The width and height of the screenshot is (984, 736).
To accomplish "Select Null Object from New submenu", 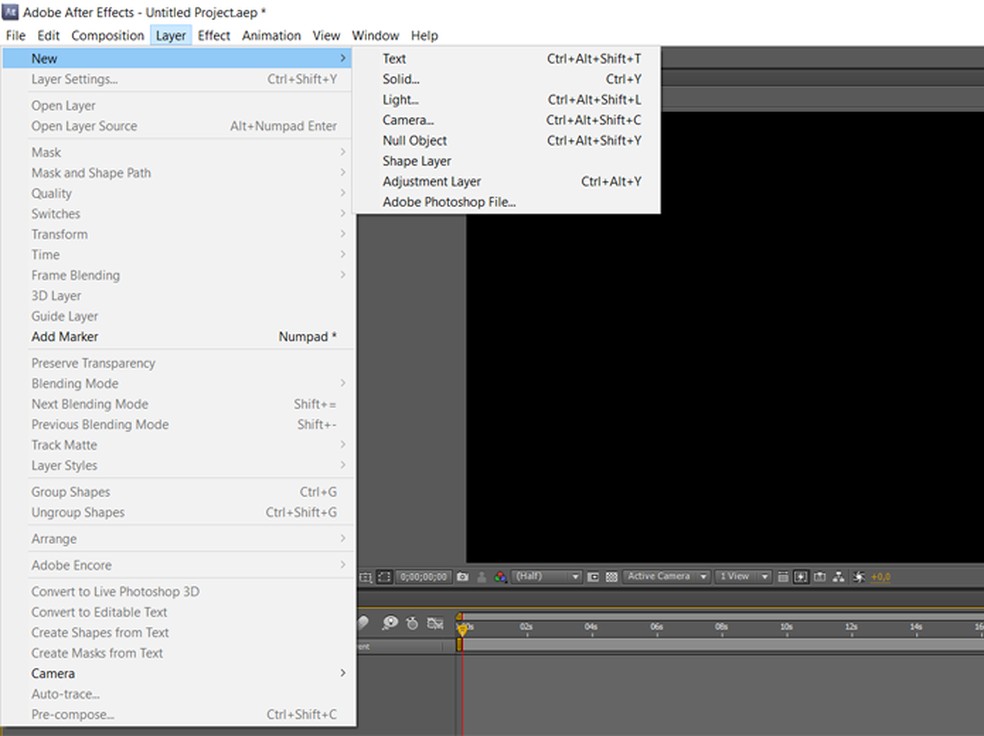I will pyautogui.click(x=414, y=141).
